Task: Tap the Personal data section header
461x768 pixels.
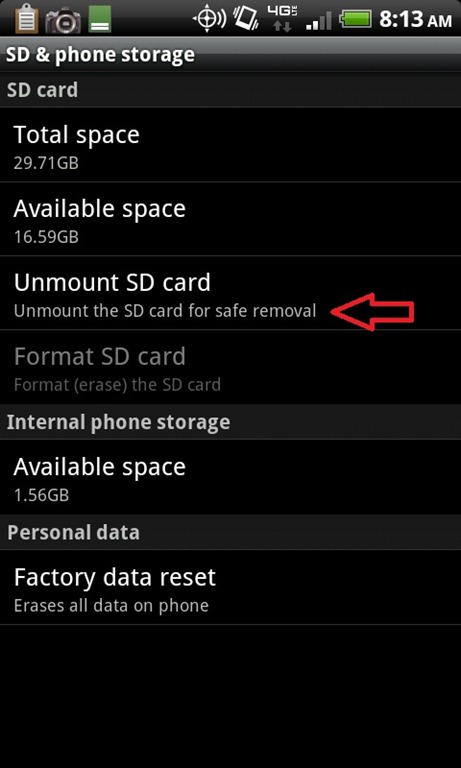Action: (230, 532)
